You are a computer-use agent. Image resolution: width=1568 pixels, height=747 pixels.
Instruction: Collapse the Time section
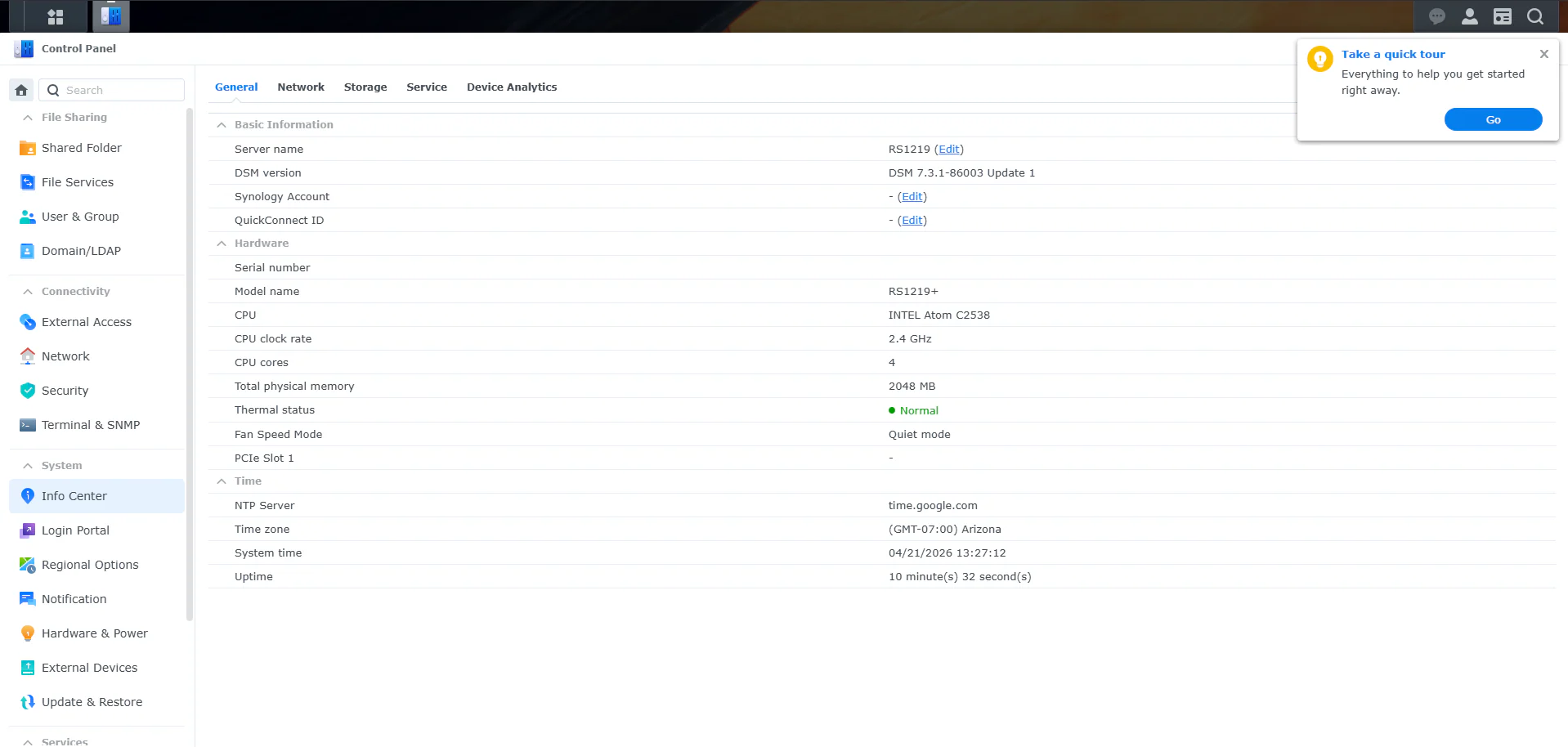[221, 481]
